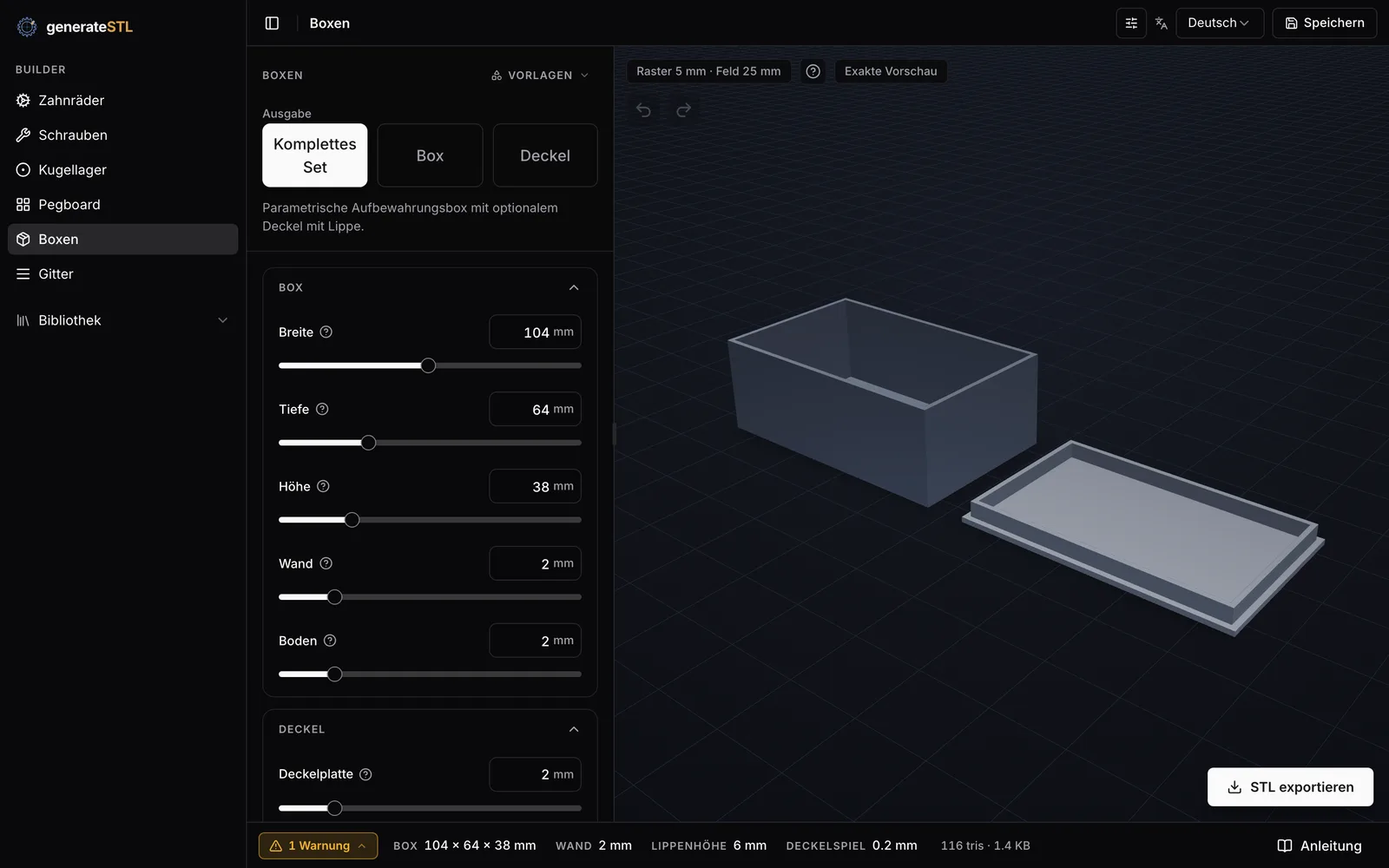This screenshot has width=1389, height=868.
Task: Click the Deckelplatte slider handle
Action: [334, 808]
